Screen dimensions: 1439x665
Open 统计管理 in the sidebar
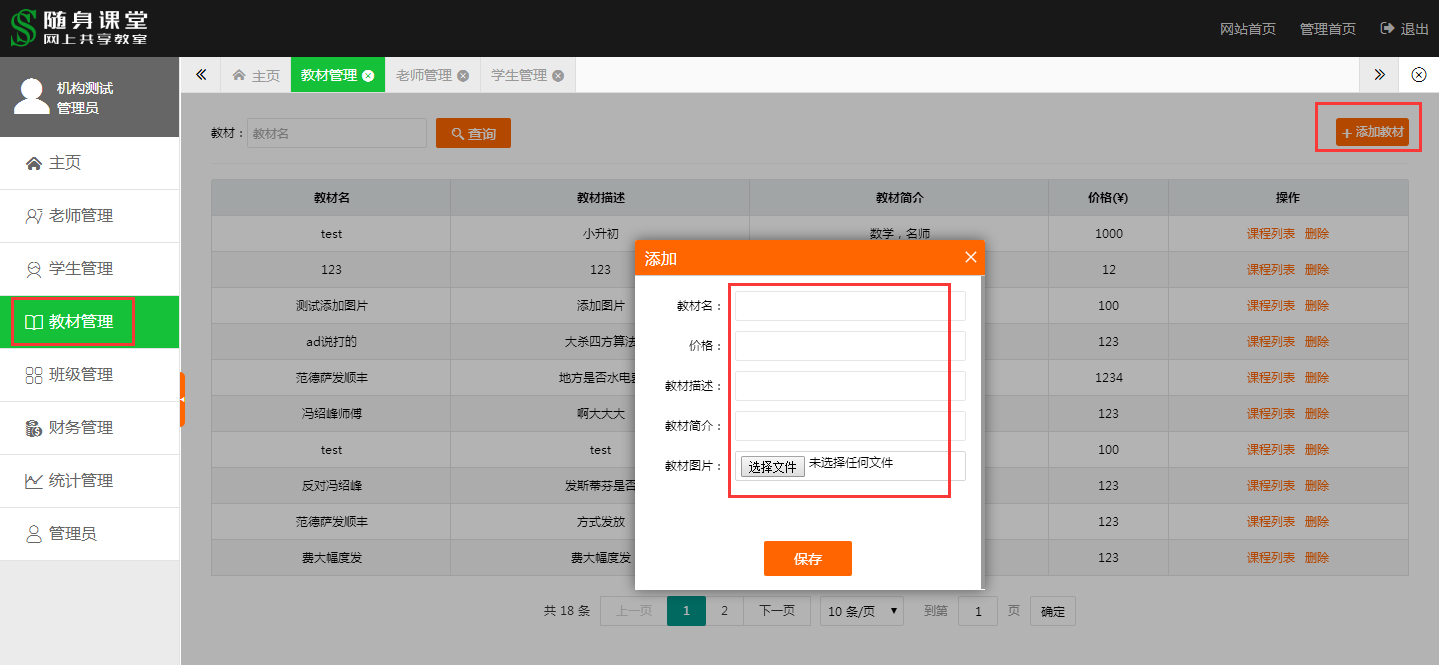coord(81,481)
